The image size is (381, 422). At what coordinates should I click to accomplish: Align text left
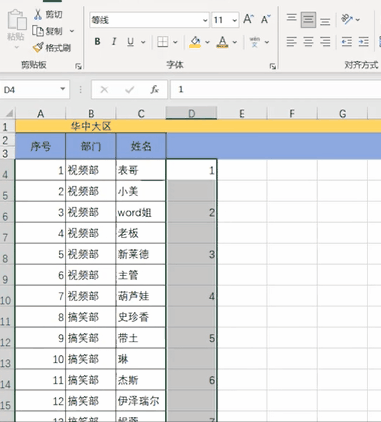click(292, 42)
